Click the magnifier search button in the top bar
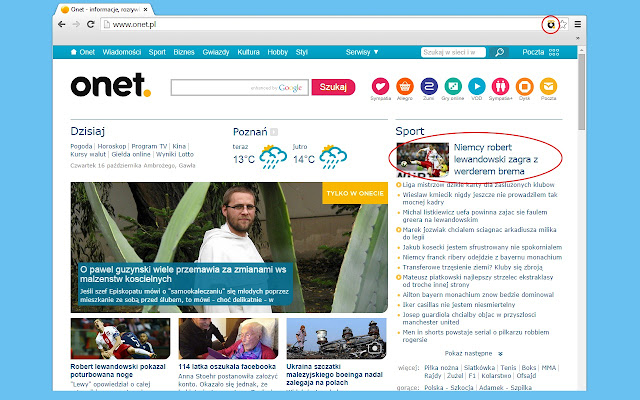This screenshot has width=640, height=400. tap(499, 52)
